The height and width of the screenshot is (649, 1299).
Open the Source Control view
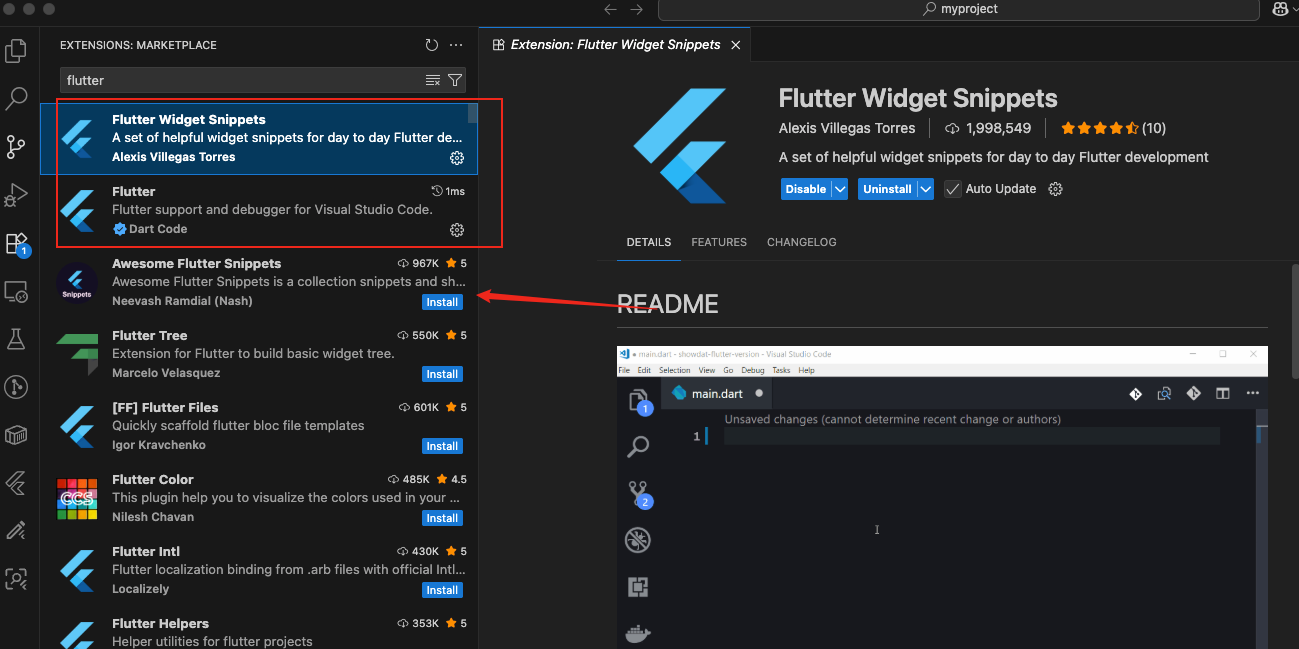[x=16, y=147]
